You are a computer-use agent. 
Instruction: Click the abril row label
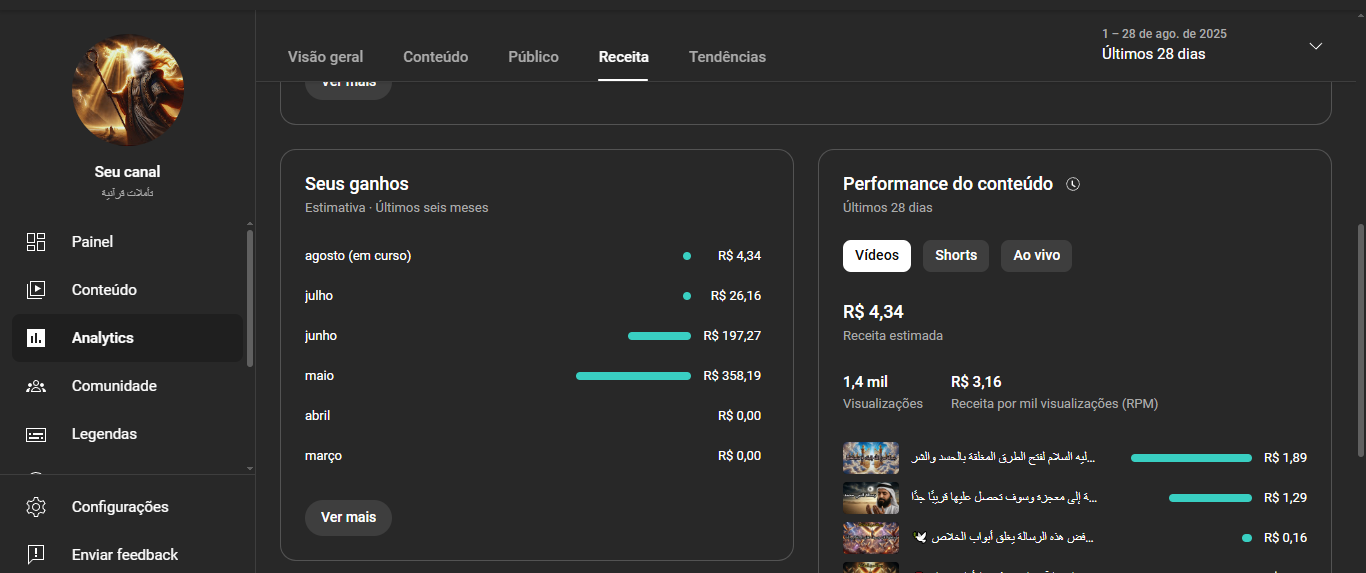[317, 416]
